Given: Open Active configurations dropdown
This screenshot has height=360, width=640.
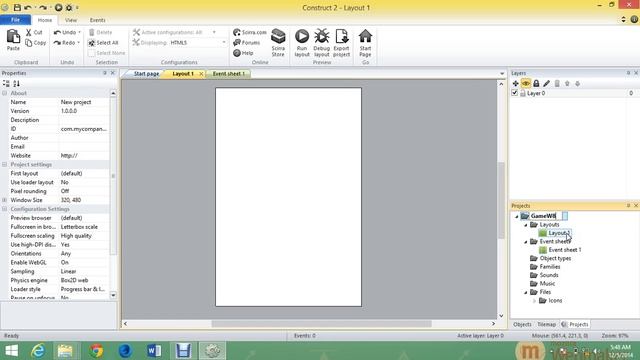Looking at the screenshot, I should [x=214, y=32].
